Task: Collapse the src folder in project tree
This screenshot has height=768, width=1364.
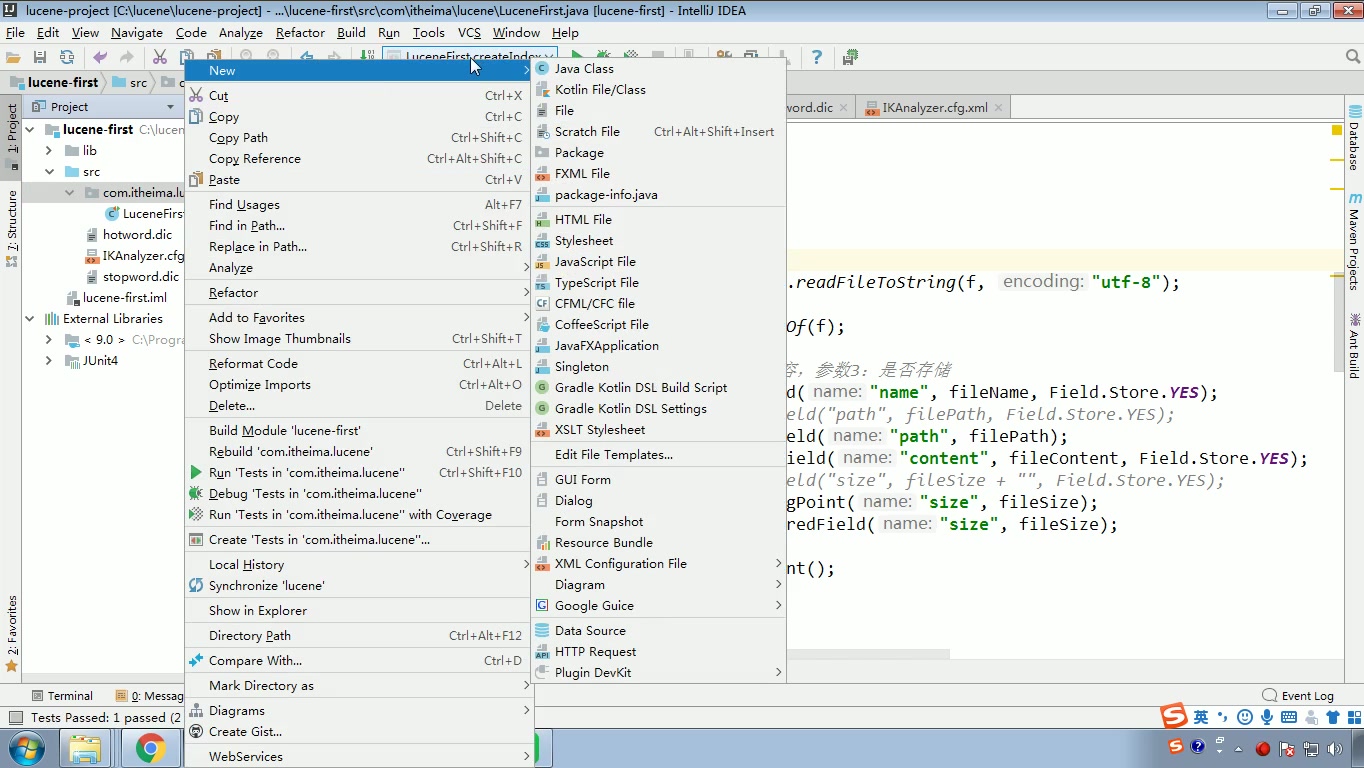Action: click(49, 172)
